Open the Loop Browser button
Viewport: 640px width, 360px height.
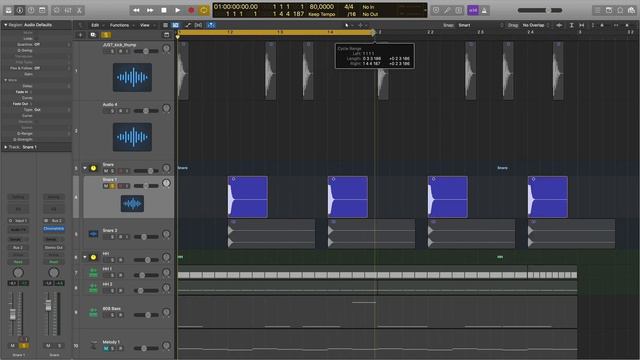coord(620,10)
